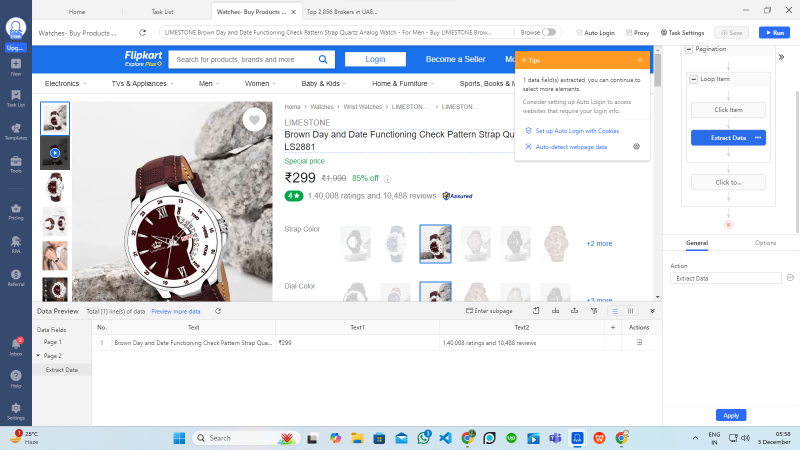Screen dimensions: 800x450
Task: Switch data preview to vertical column view
Action: click(x=630, y=311)
